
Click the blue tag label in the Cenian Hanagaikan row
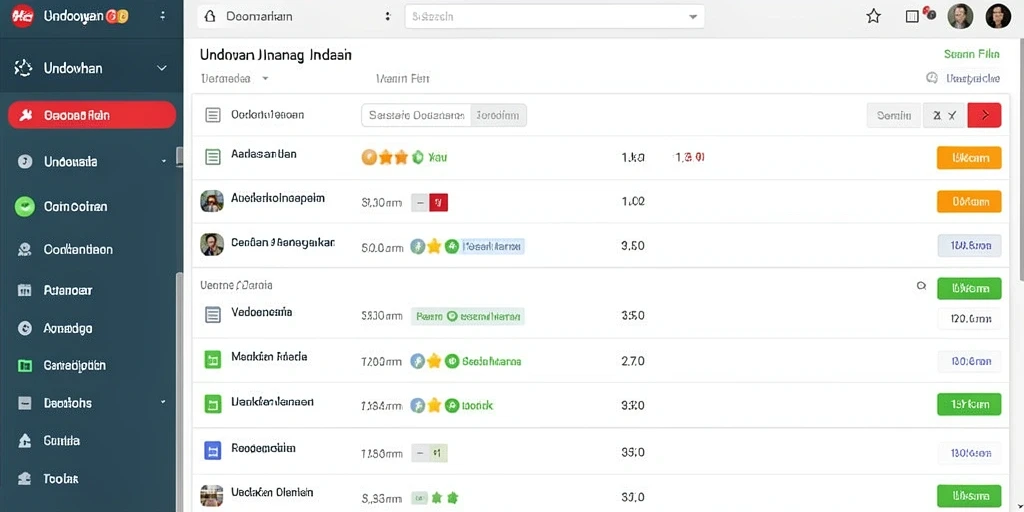(x=492, y=246)
